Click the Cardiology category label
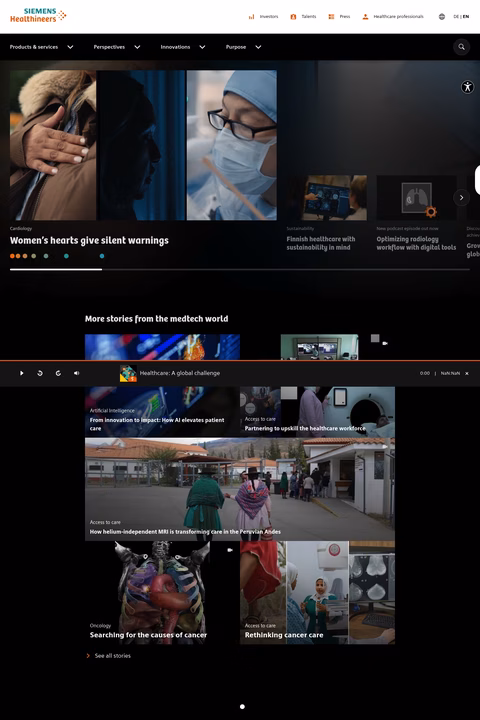The image size is (480, 720). point(21,229)
